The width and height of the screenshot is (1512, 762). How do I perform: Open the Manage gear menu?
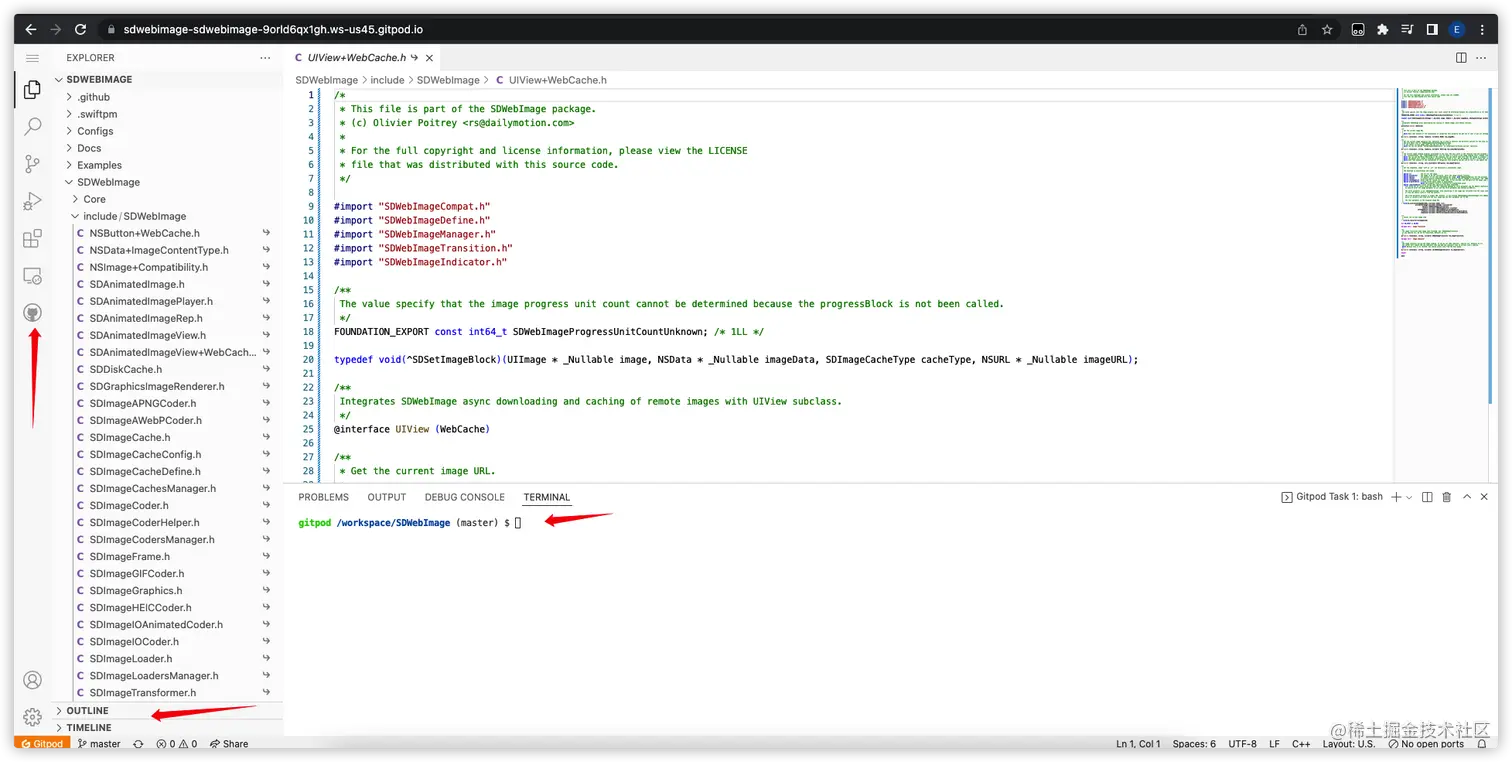(x=32, y=717)
